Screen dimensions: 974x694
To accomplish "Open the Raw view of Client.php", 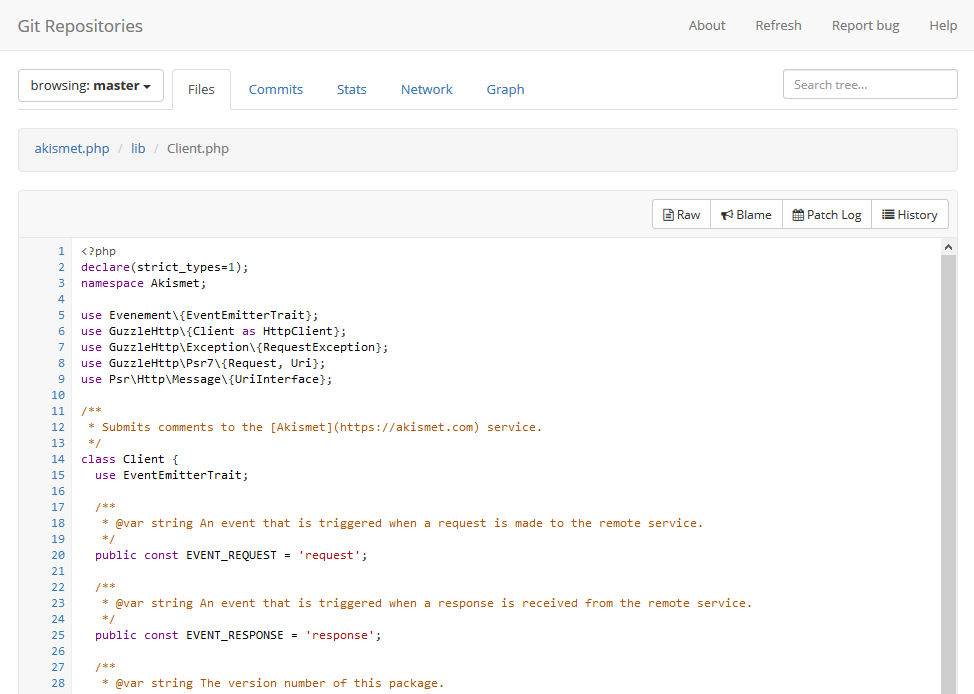I will [680, 213].
